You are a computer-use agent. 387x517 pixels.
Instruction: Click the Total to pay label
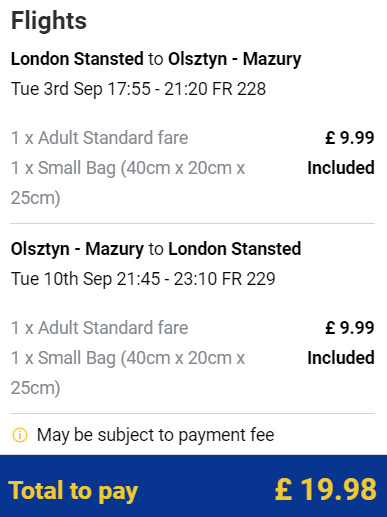tap(73, 491)
